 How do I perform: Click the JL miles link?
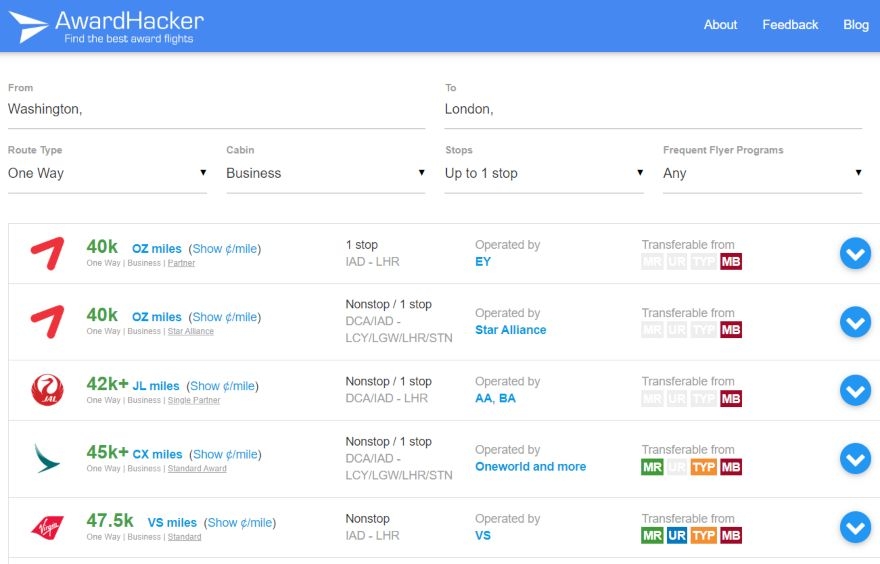155,386
